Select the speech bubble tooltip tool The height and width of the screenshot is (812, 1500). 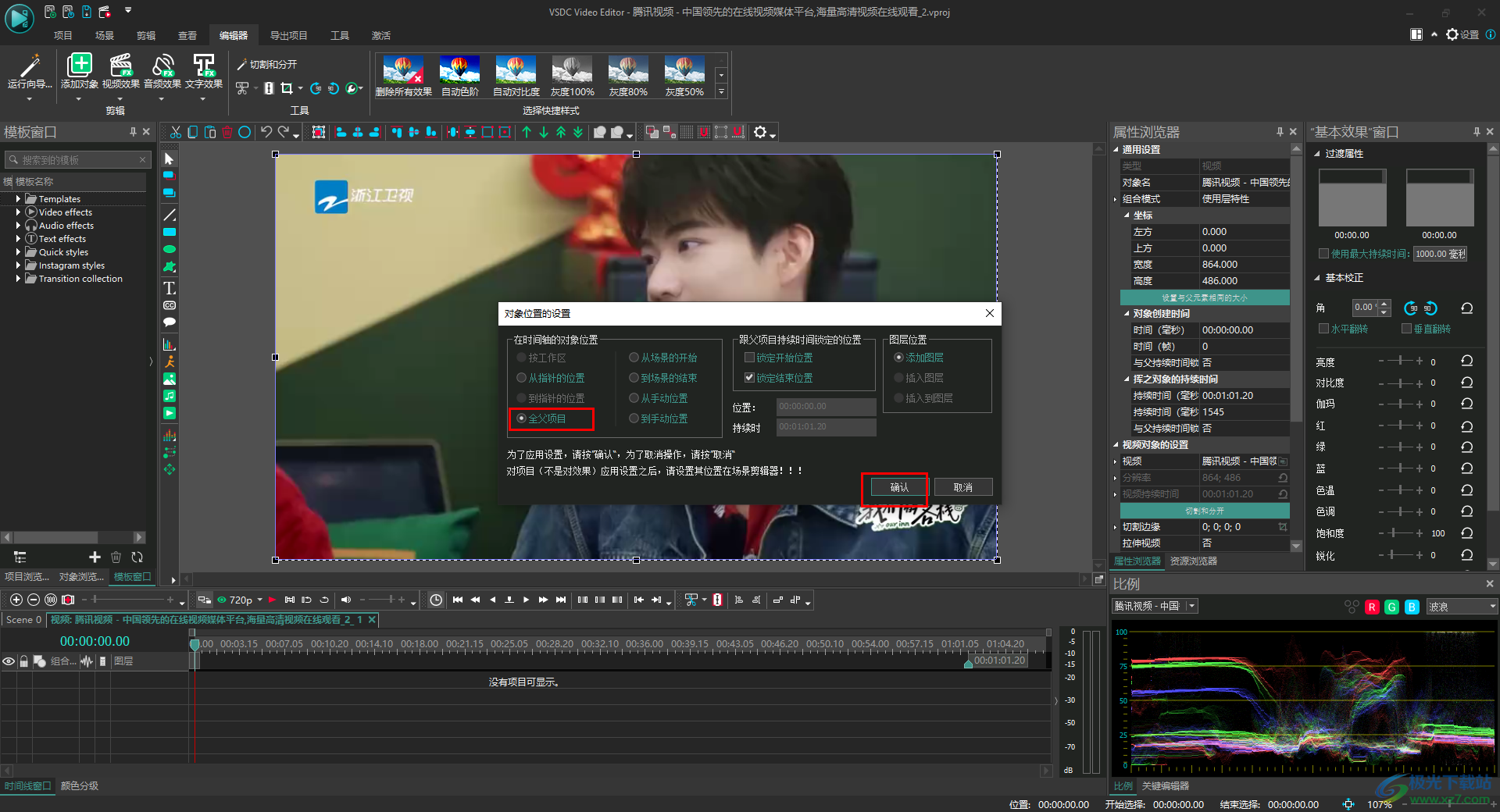tap(169, 322)
